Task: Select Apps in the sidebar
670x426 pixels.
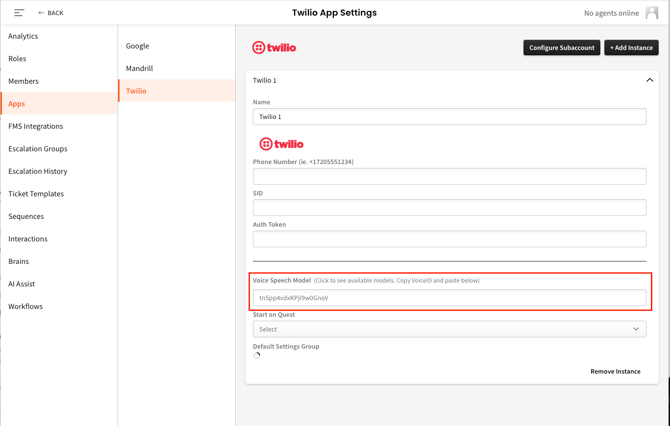Action: 59,103
